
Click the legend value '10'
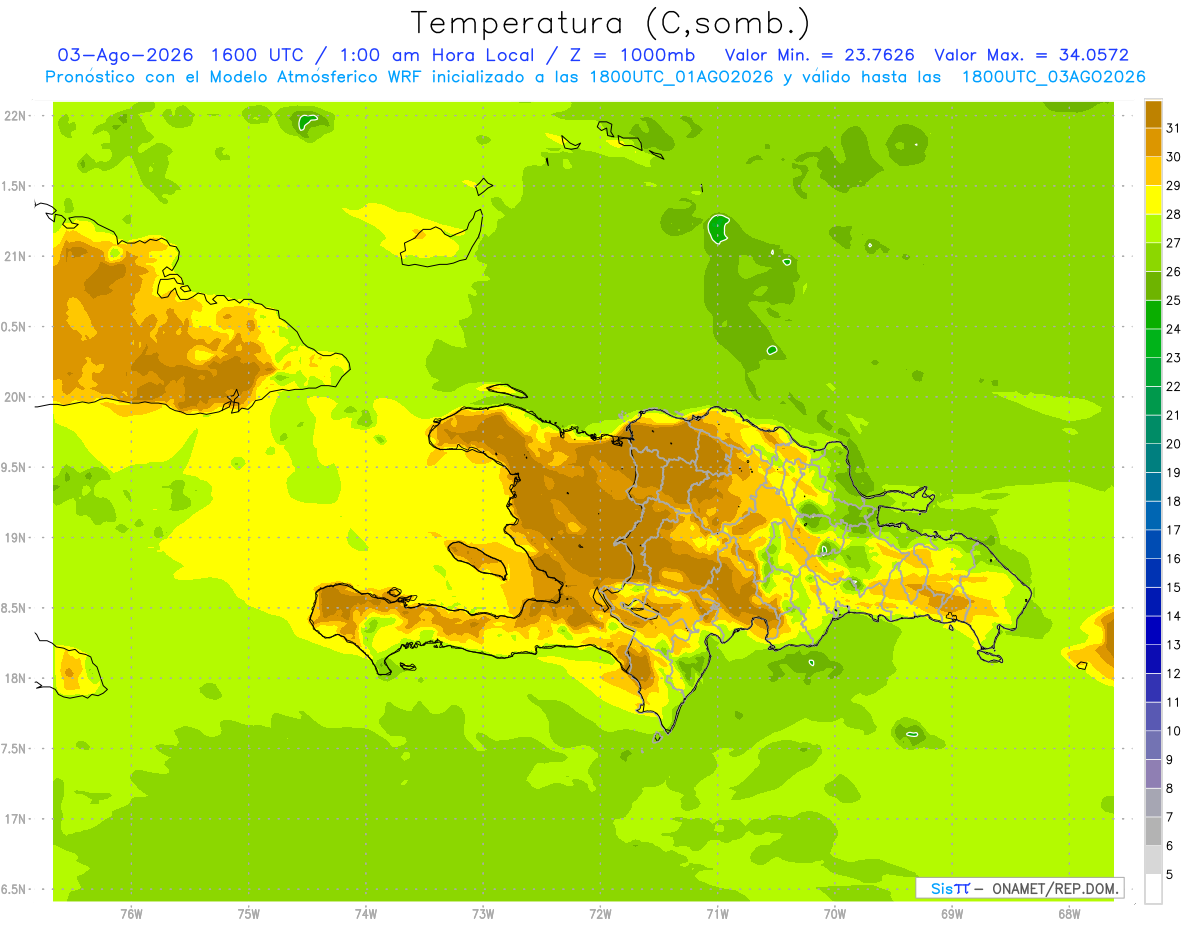[x=1174, y=731]
